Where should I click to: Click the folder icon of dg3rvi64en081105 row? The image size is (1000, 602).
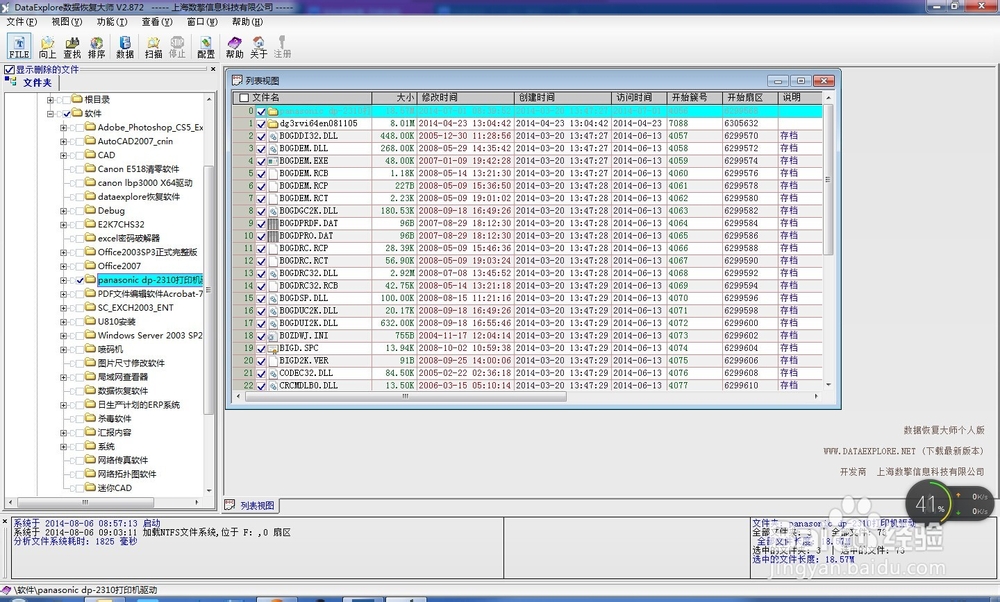273,124
